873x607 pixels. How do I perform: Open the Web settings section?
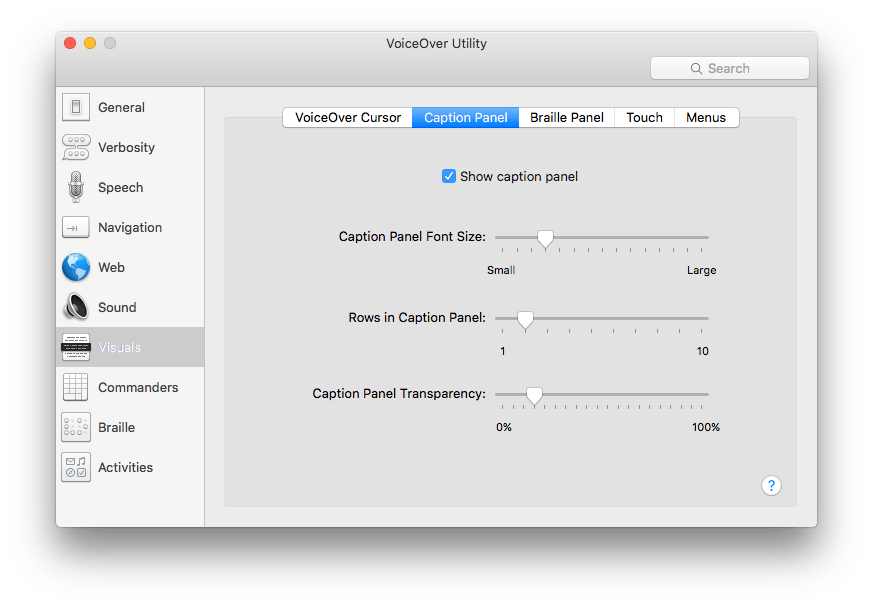coord(111,267)
